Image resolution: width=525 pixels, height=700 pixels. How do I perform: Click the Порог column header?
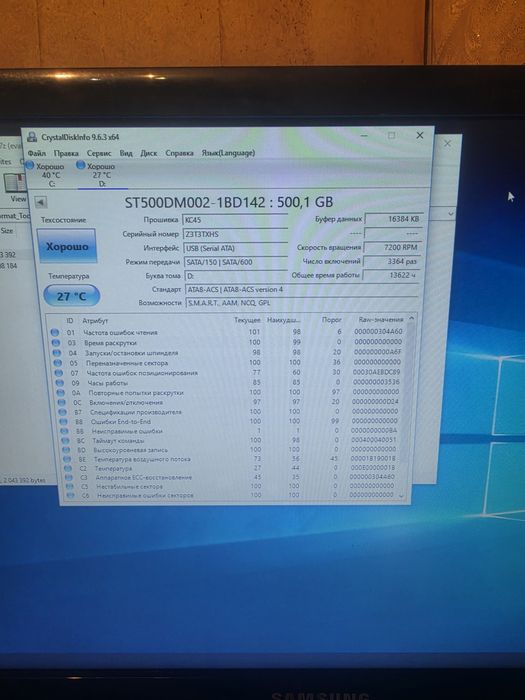point(332,320)
